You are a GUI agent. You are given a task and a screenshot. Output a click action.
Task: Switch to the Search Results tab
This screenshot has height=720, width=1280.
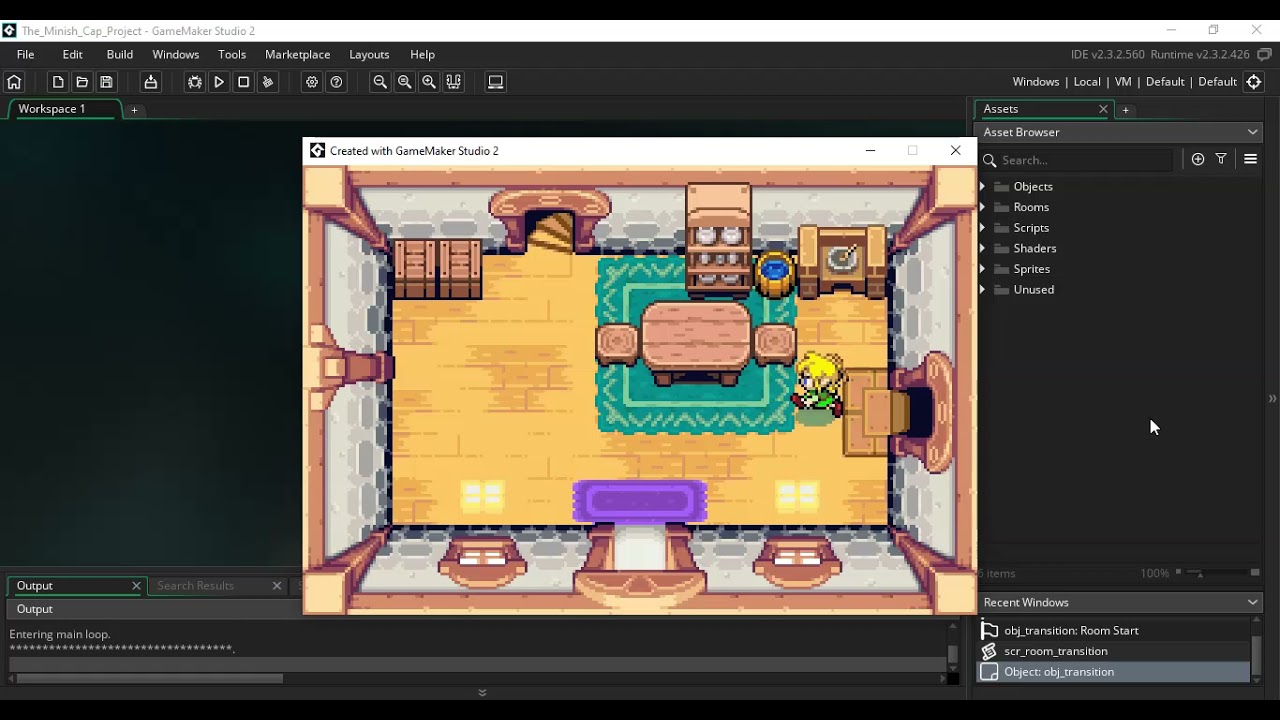196,586
